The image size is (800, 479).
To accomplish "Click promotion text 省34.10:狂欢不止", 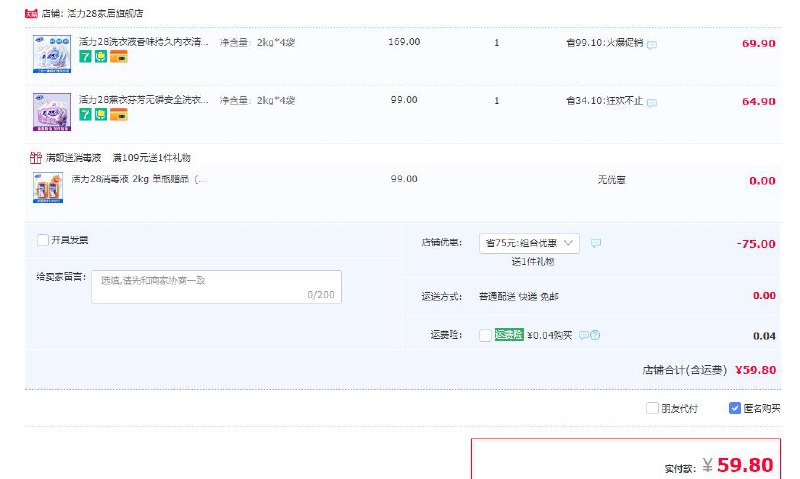I will coord(605,101).
